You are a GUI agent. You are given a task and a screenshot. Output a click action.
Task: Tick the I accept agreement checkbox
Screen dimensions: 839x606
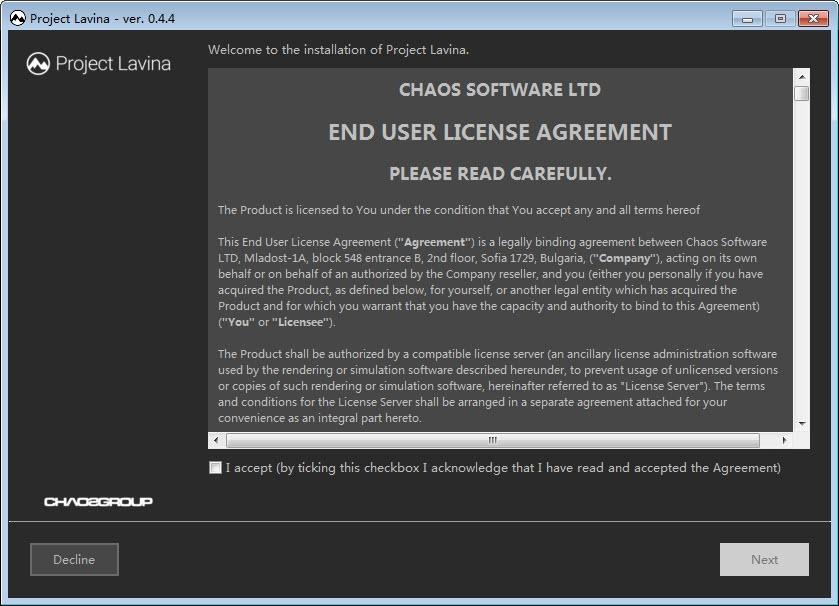tap(215, 468)
